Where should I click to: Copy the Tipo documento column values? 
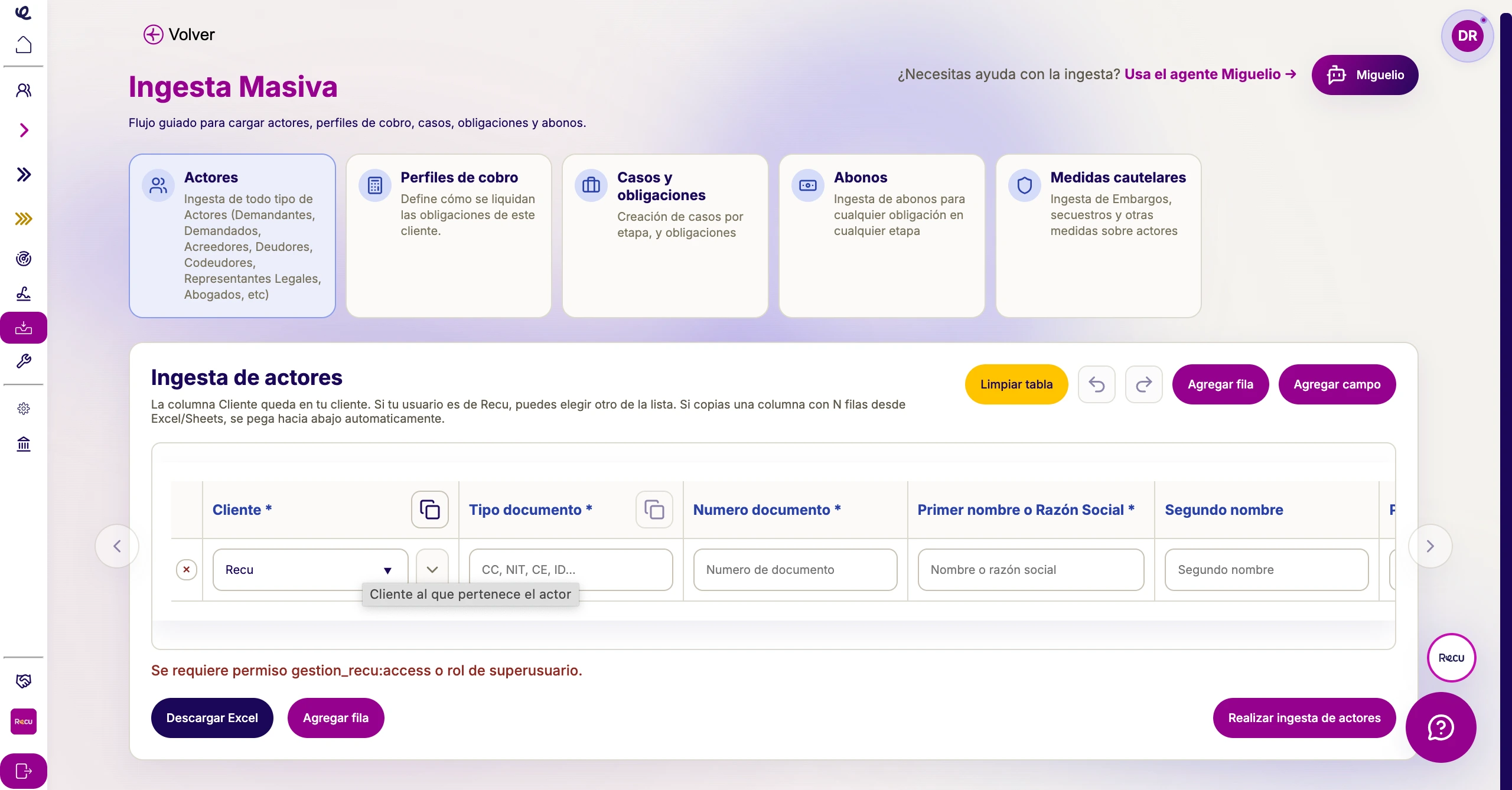[654, 510]
